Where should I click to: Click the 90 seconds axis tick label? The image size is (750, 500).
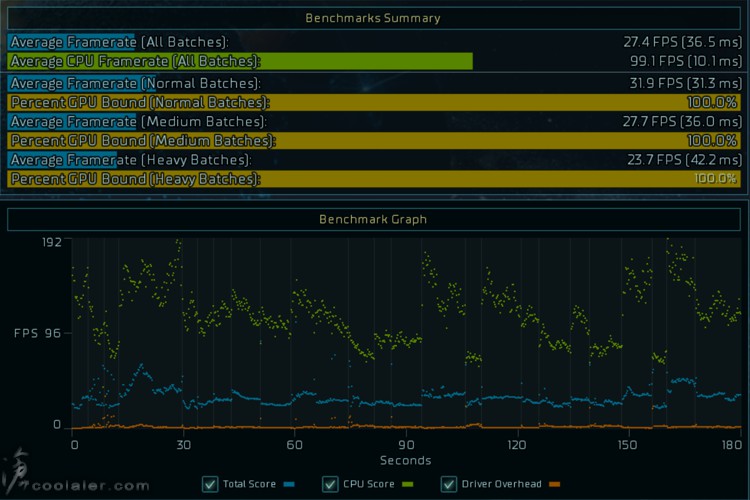click(406, 445)
